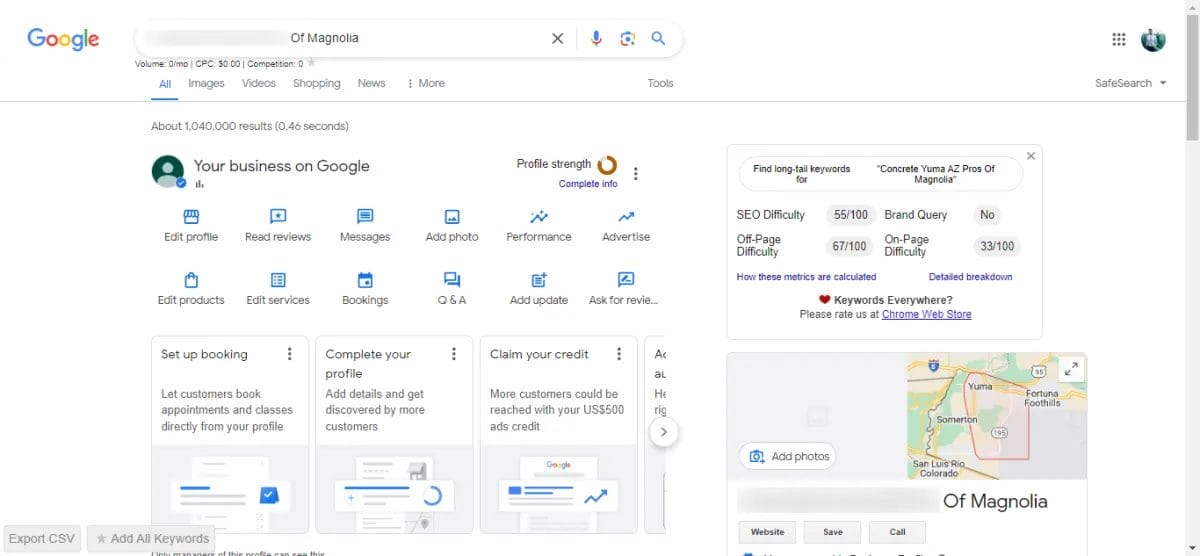The width and height of the screenshot is (1200, 556).
Task: Click the voice search microphone icon
Action: pyautogui.click(x=596, y=39)
